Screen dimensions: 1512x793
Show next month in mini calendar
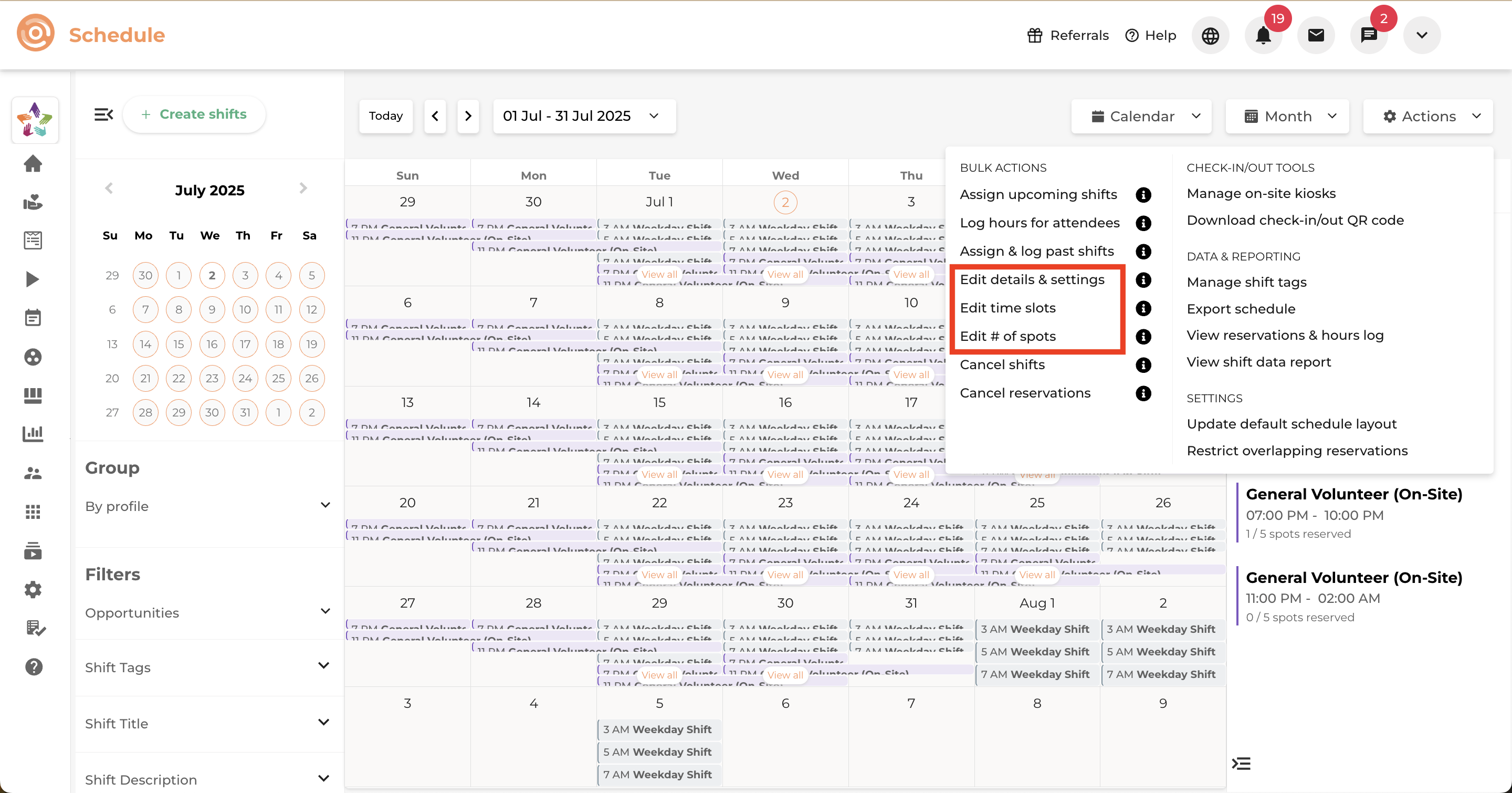303,189
